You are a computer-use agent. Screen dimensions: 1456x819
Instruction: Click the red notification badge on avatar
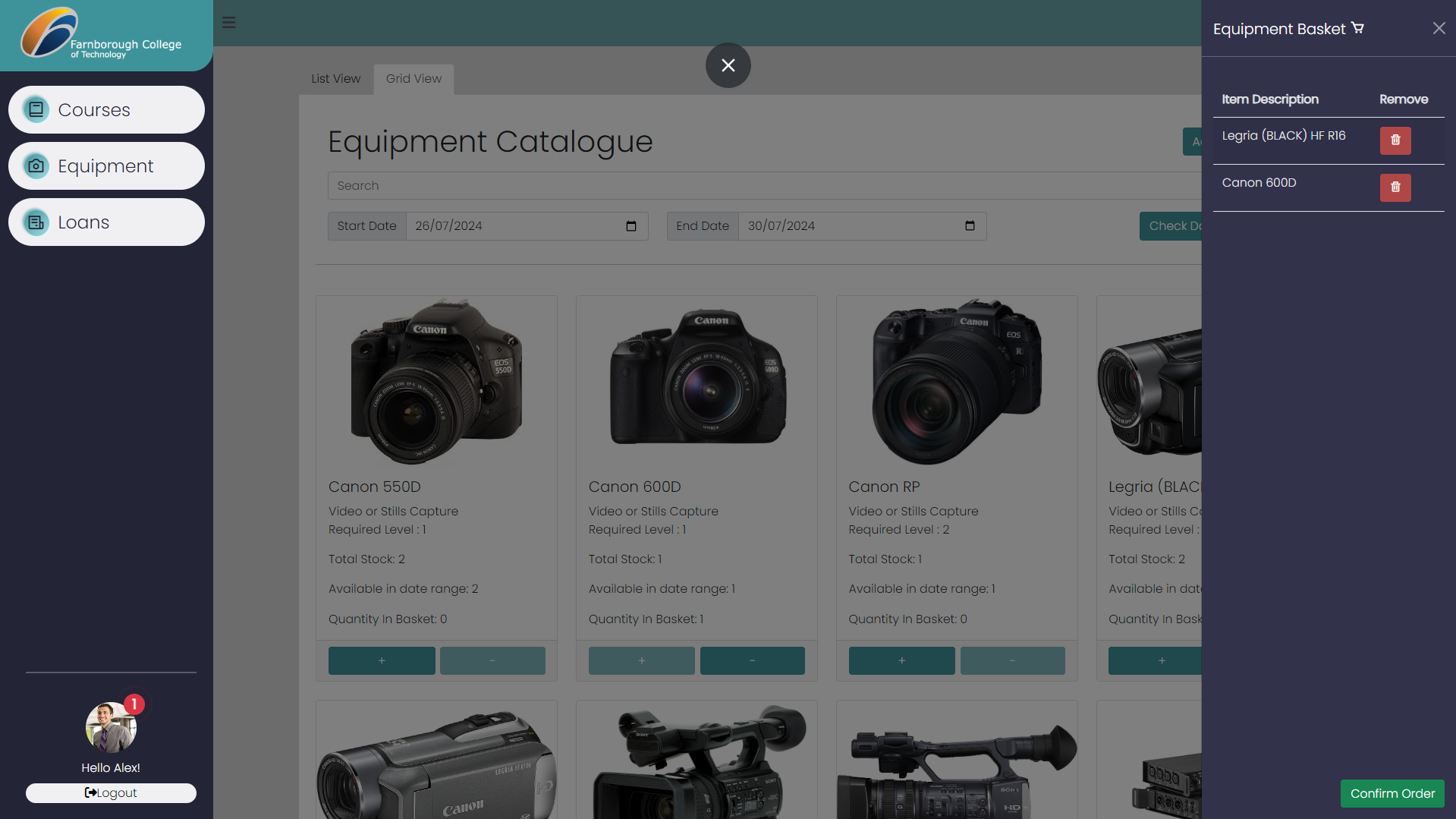click(134, 704)
